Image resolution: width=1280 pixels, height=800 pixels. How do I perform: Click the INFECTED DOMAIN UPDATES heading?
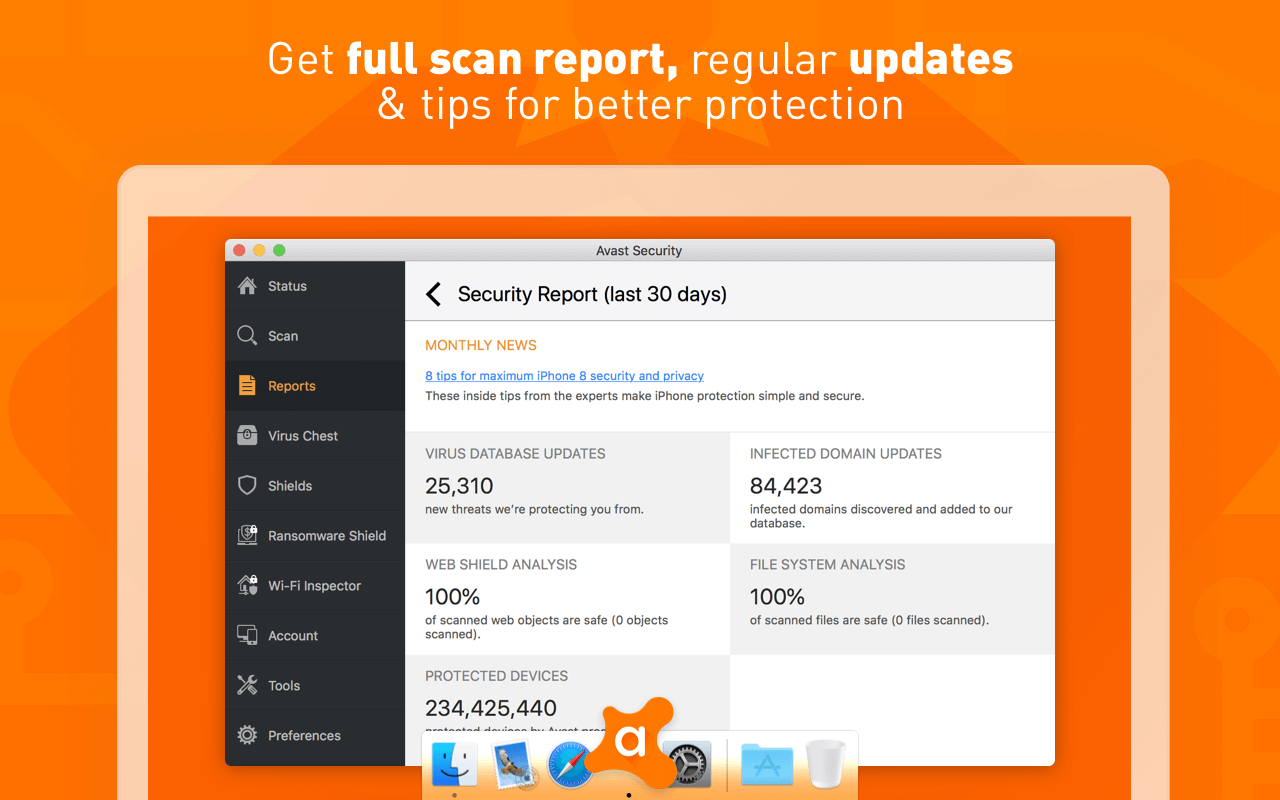846,453
